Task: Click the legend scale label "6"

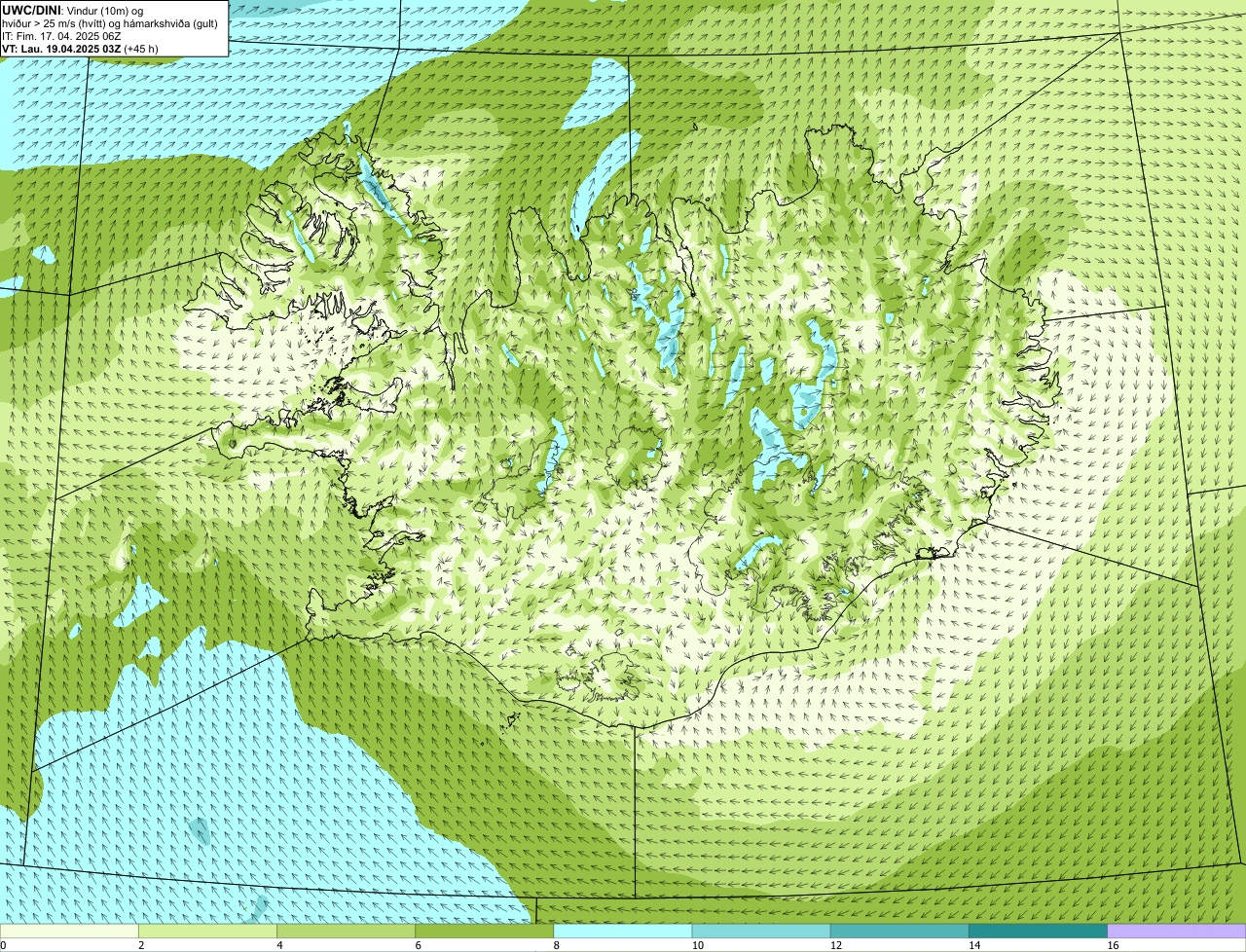Action: click(418, 945)
